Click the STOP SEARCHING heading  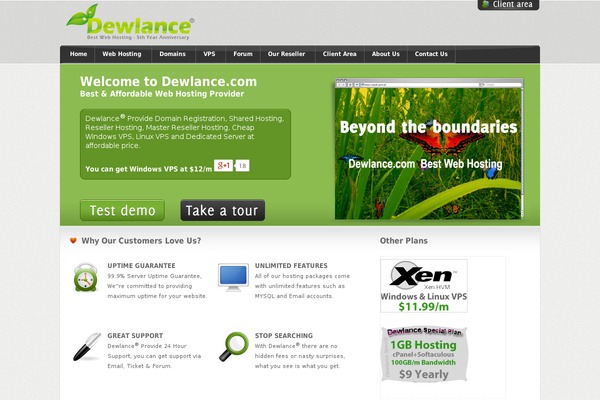(x=284, y=336)
